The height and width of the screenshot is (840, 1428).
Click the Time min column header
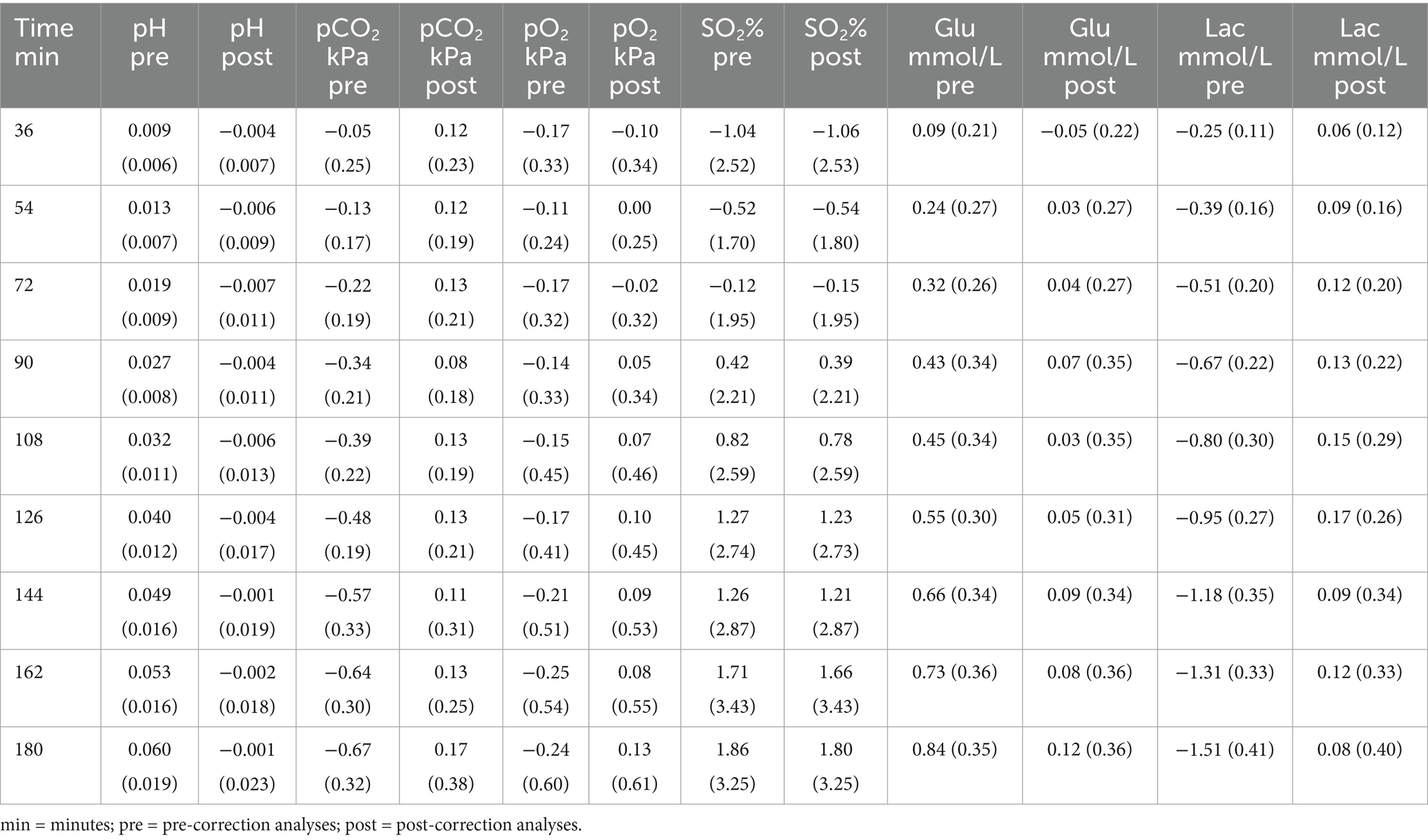coord(44,42)
